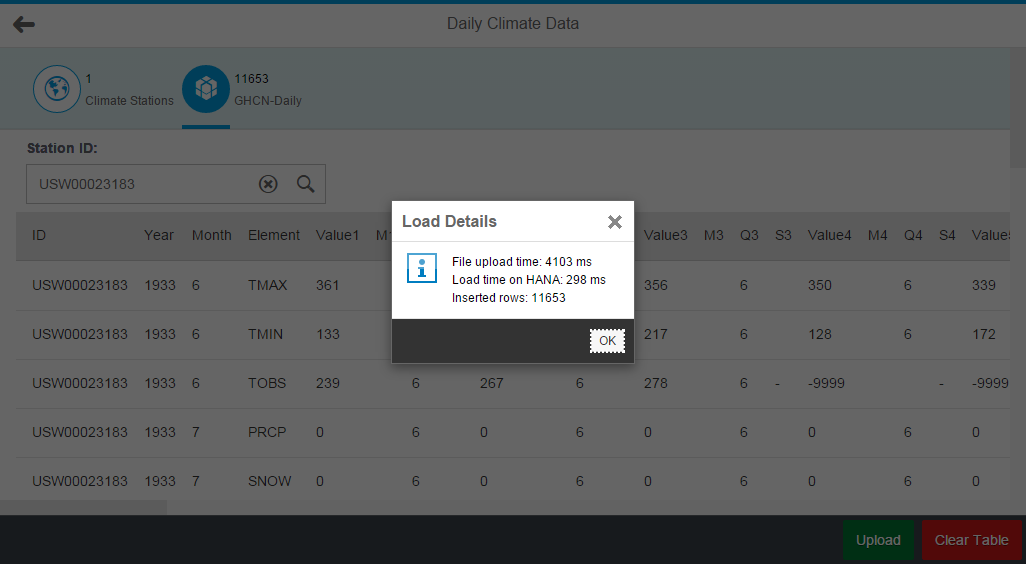This screenshot has width=1026, height=564.
Task: Confirm the dialog with OK
Action: [x=607, y=341]
